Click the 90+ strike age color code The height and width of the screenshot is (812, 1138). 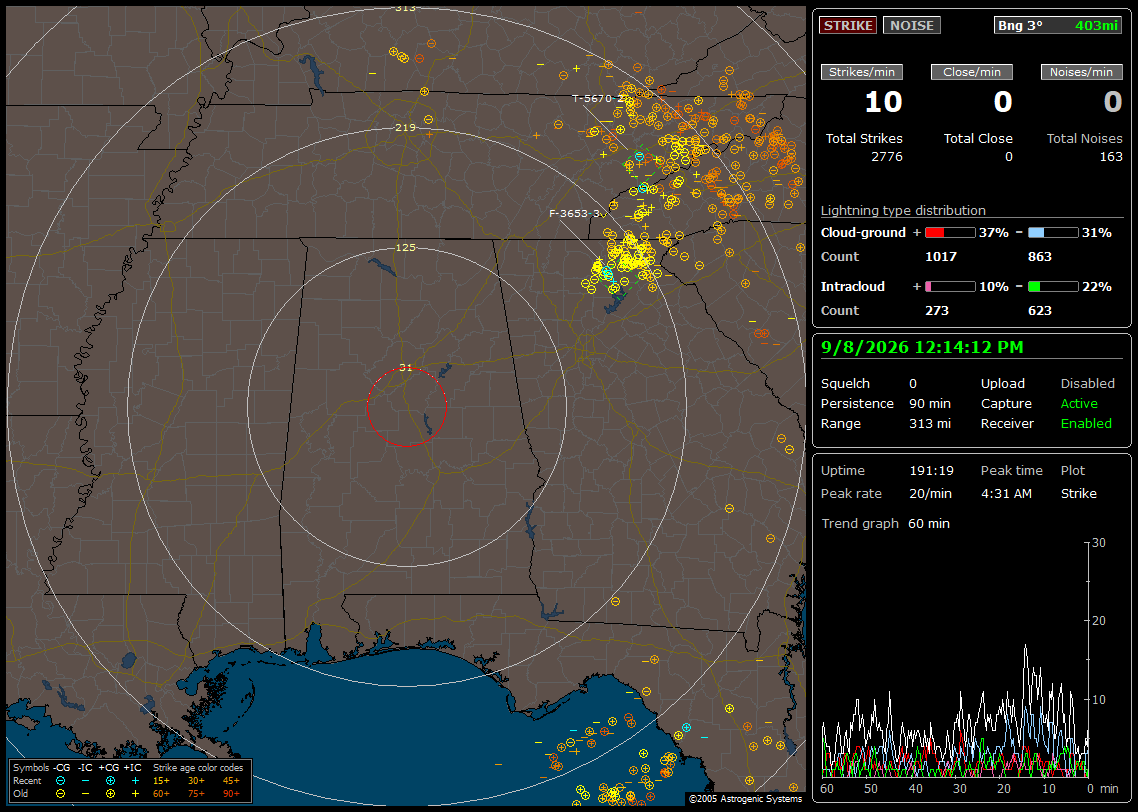click(232, 794)
